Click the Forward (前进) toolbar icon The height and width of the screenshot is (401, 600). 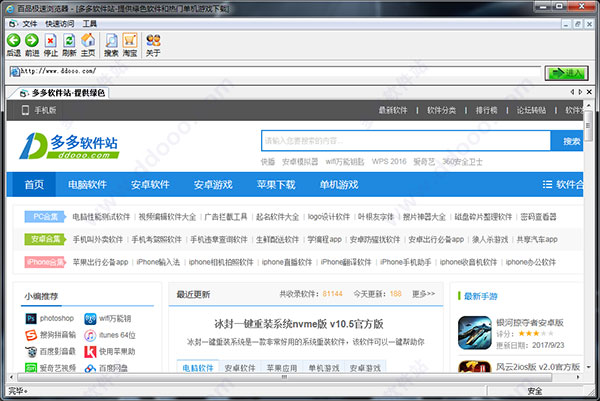[32, 41]
